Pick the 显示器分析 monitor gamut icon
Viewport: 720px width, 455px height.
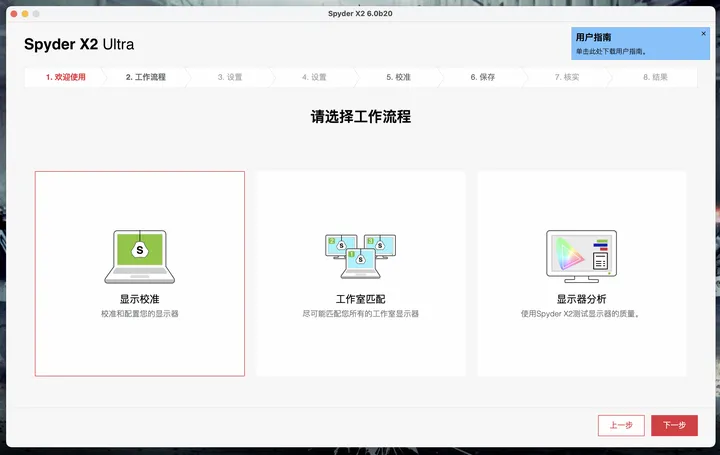point(581,256)
